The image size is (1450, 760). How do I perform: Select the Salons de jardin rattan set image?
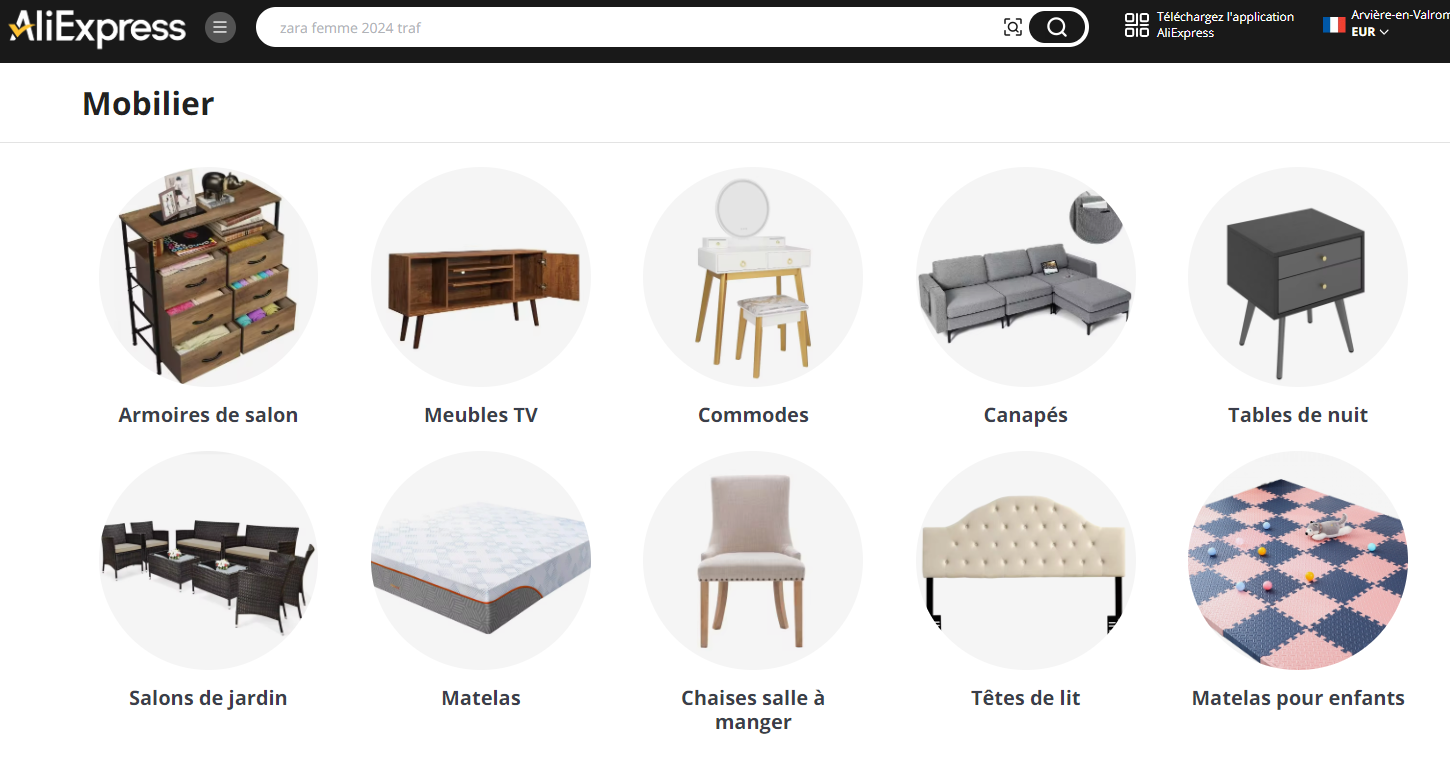pos(208,560)
